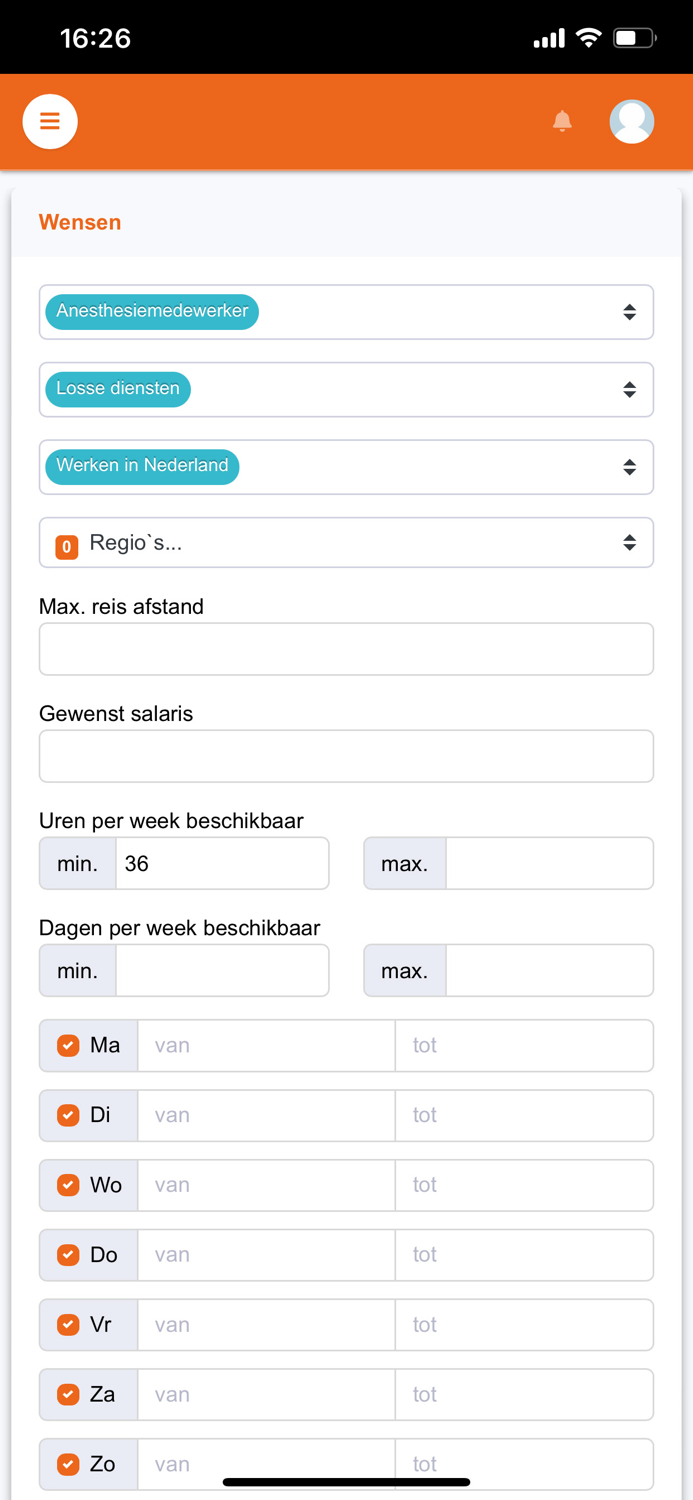Click the Gewenst salaris input field
This screenshot has width=693, height=1500.
point(346,756)
